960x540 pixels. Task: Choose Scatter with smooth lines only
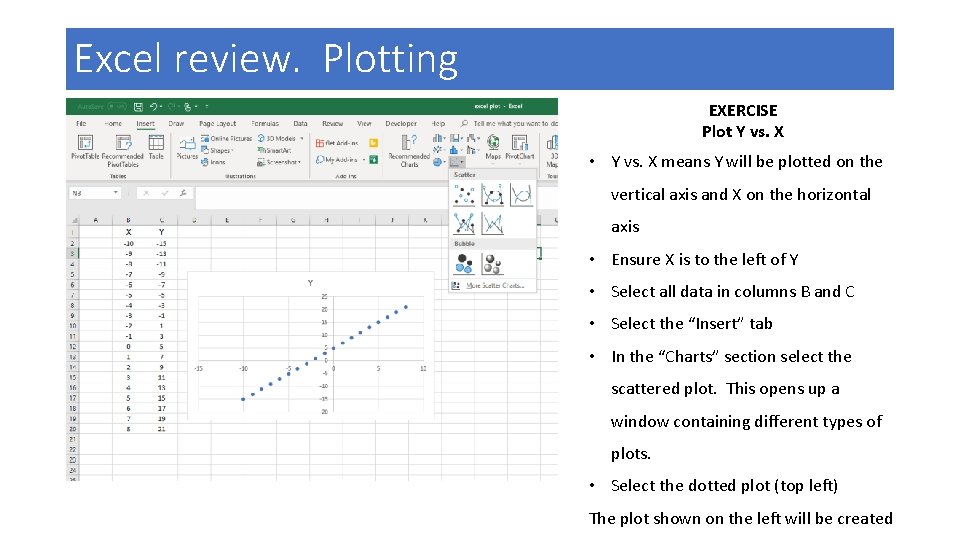point(521,195)
